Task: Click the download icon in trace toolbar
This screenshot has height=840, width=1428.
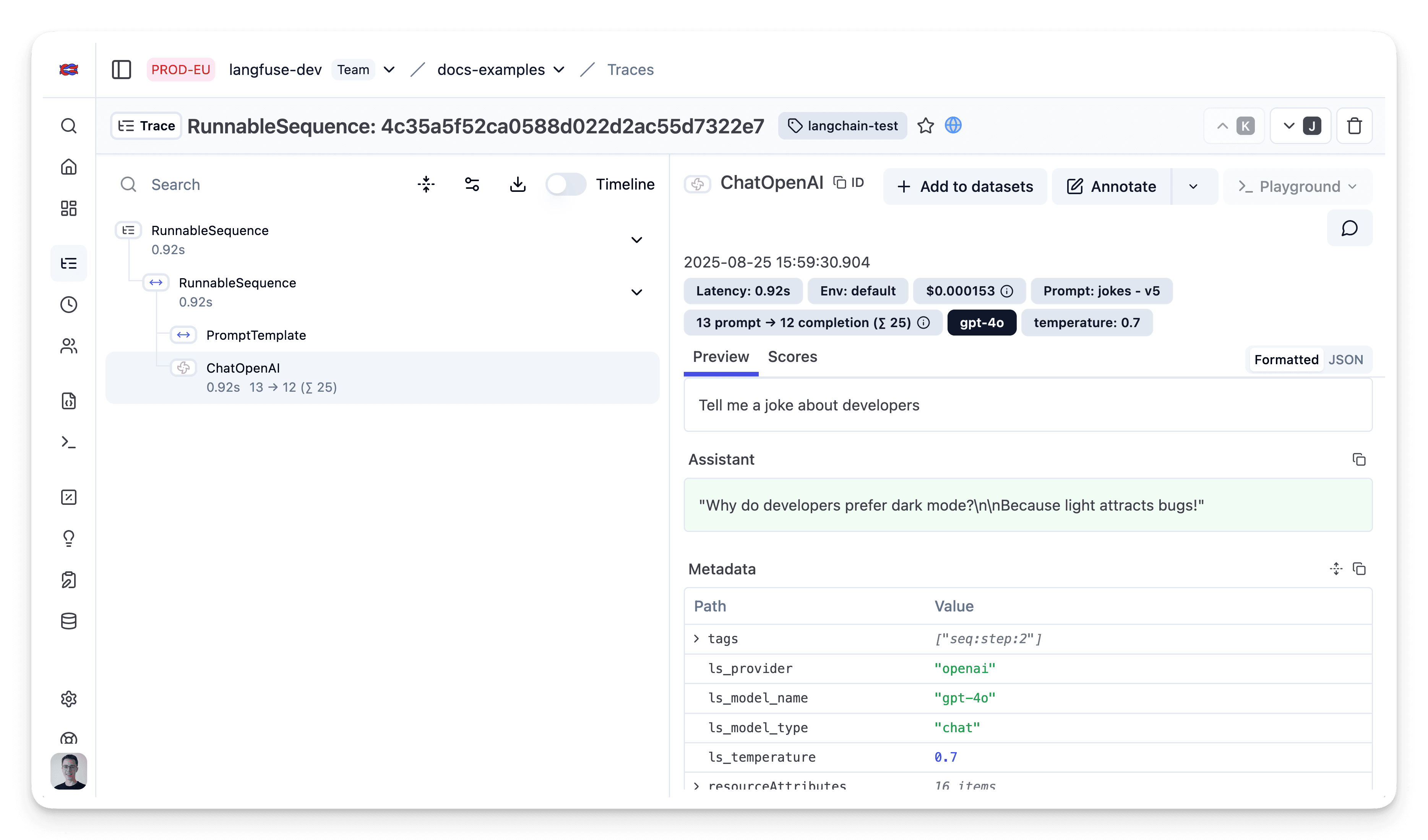Action: 518,185
